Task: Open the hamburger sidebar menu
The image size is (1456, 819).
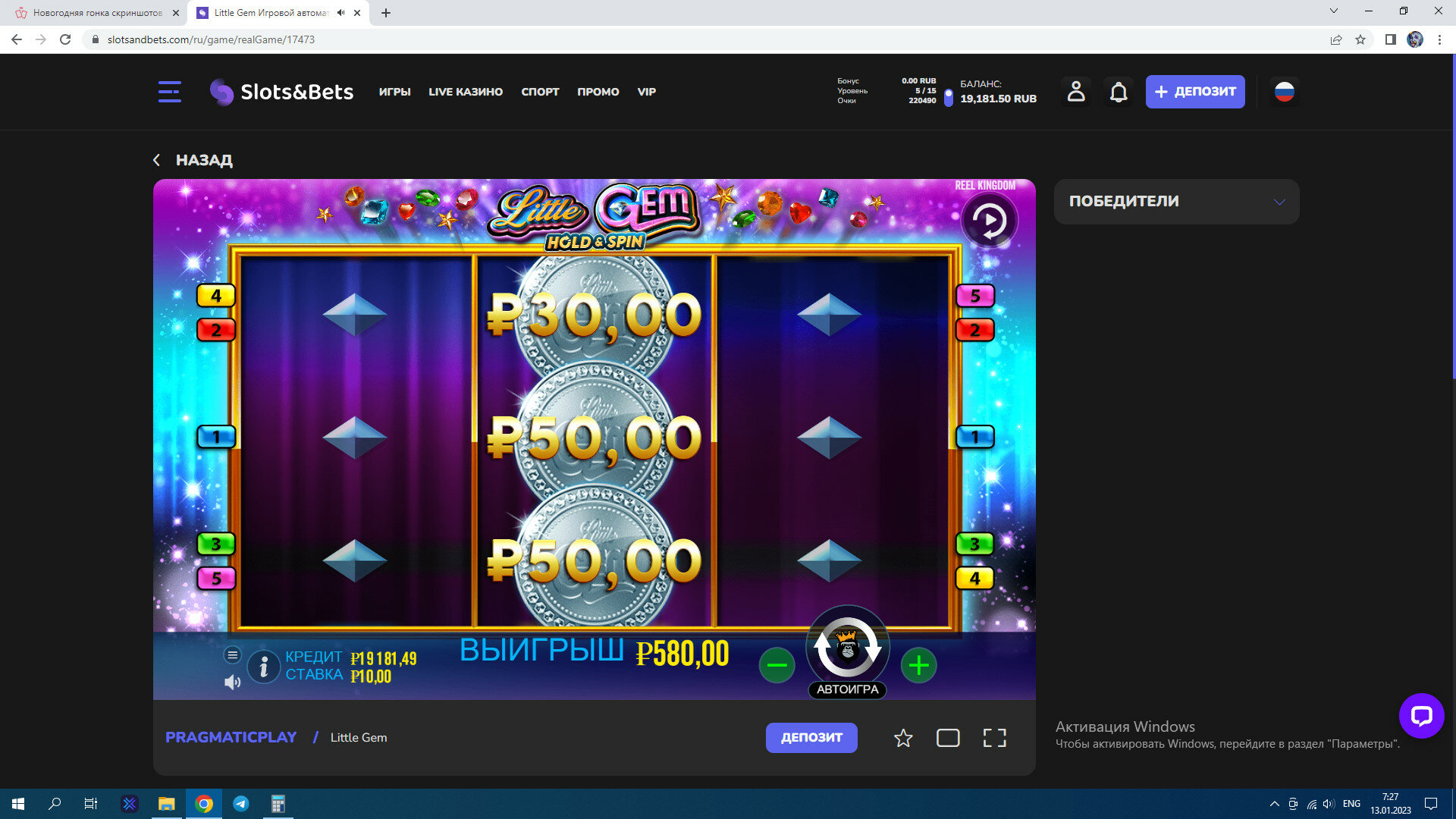Action: tap(169, 92)
